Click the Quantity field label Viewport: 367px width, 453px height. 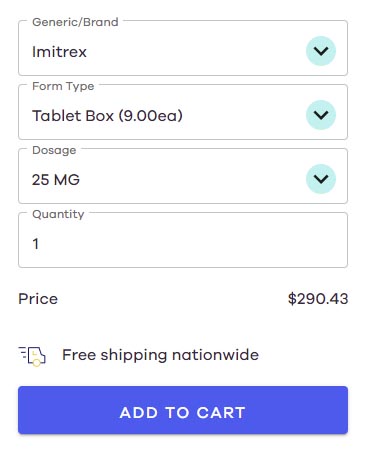[x=58, y=214]
